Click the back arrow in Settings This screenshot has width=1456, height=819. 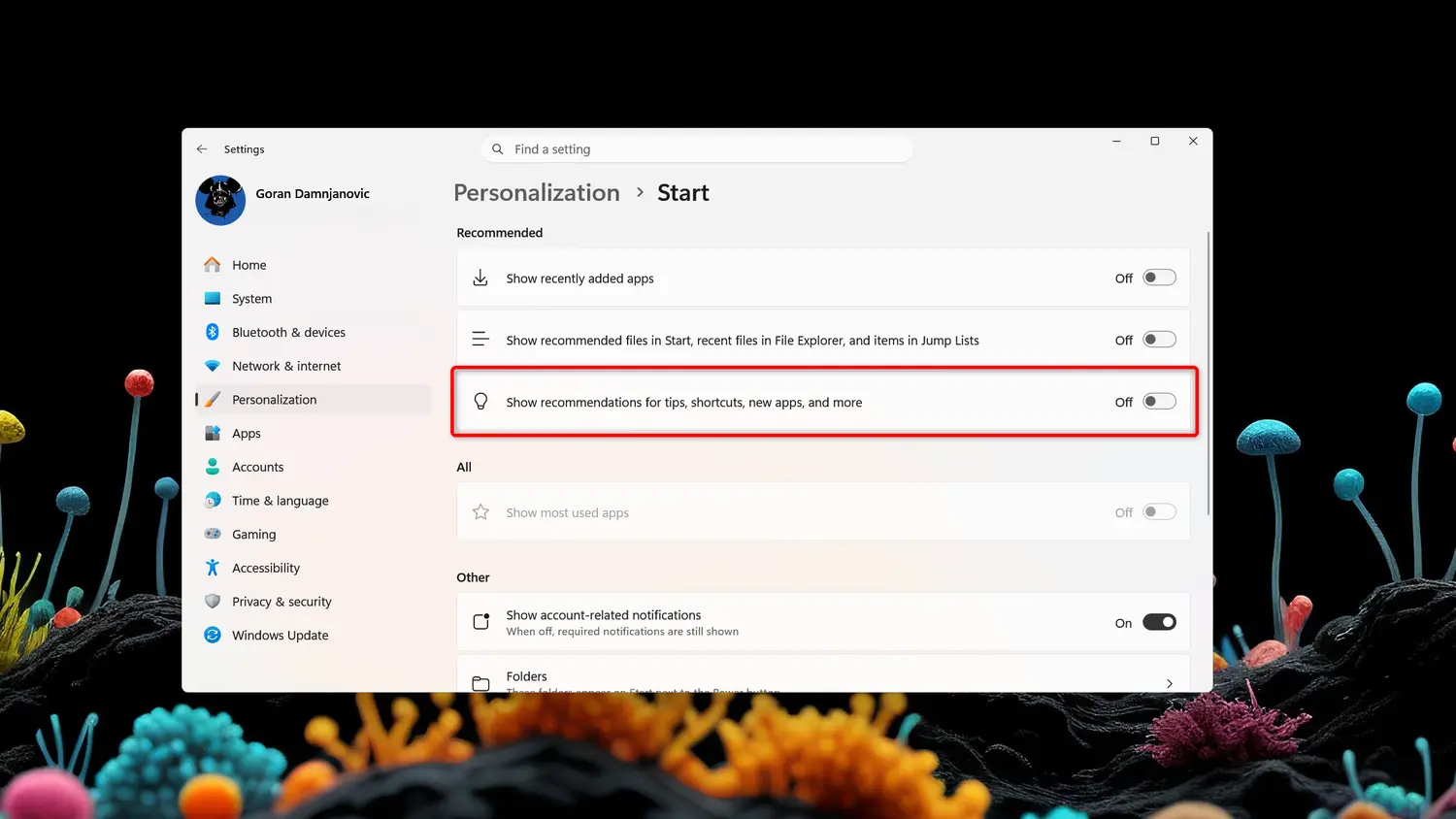click(202, 149)
